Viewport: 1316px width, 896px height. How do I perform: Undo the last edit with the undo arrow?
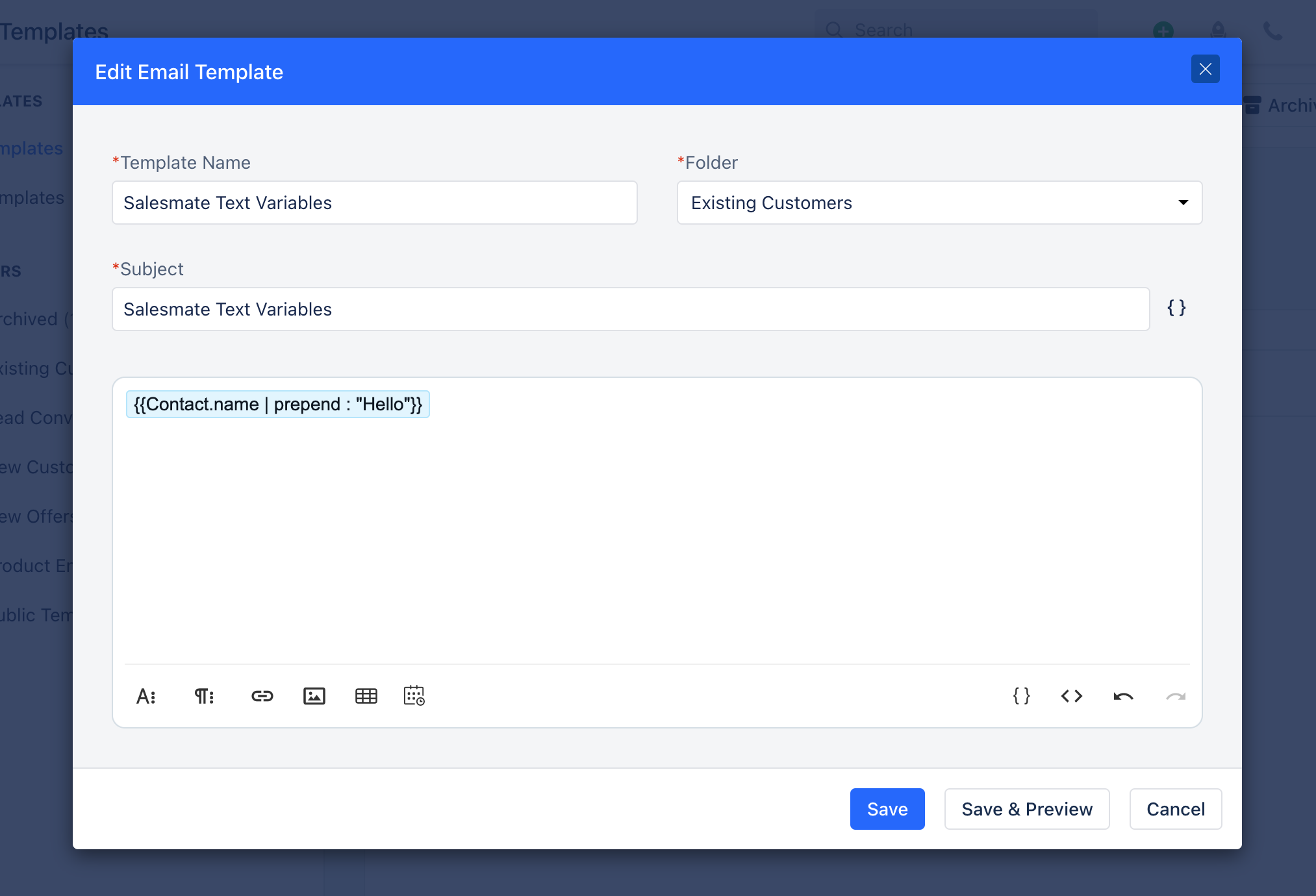click(x=1124, y=696)
